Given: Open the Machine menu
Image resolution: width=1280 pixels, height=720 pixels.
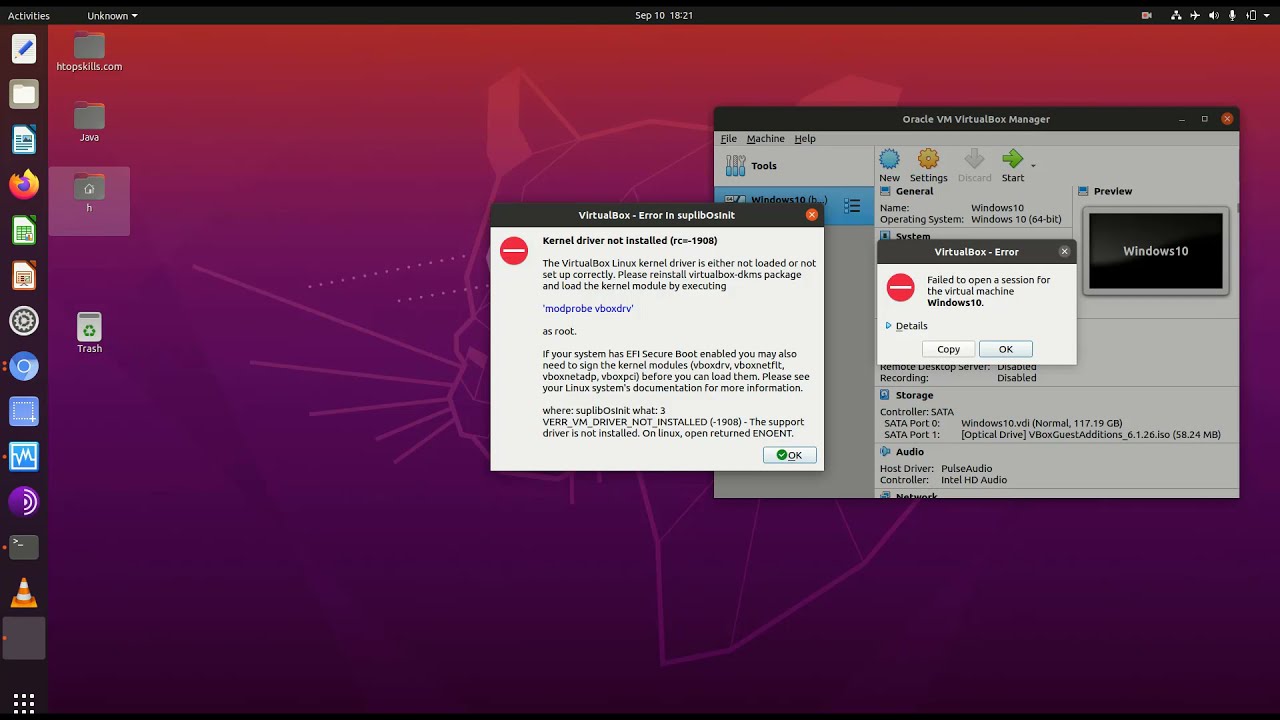Looking at the screenshot, I should (765, 139).
